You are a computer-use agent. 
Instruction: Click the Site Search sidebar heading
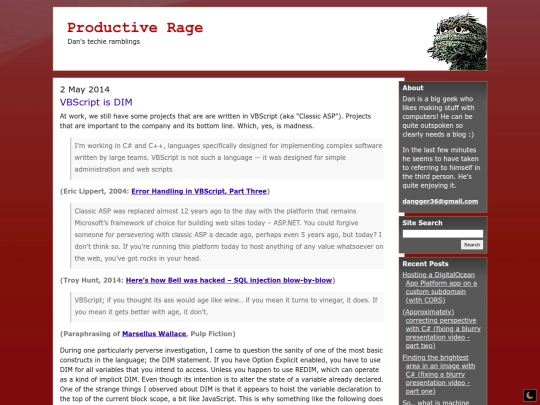coord(422,223)
